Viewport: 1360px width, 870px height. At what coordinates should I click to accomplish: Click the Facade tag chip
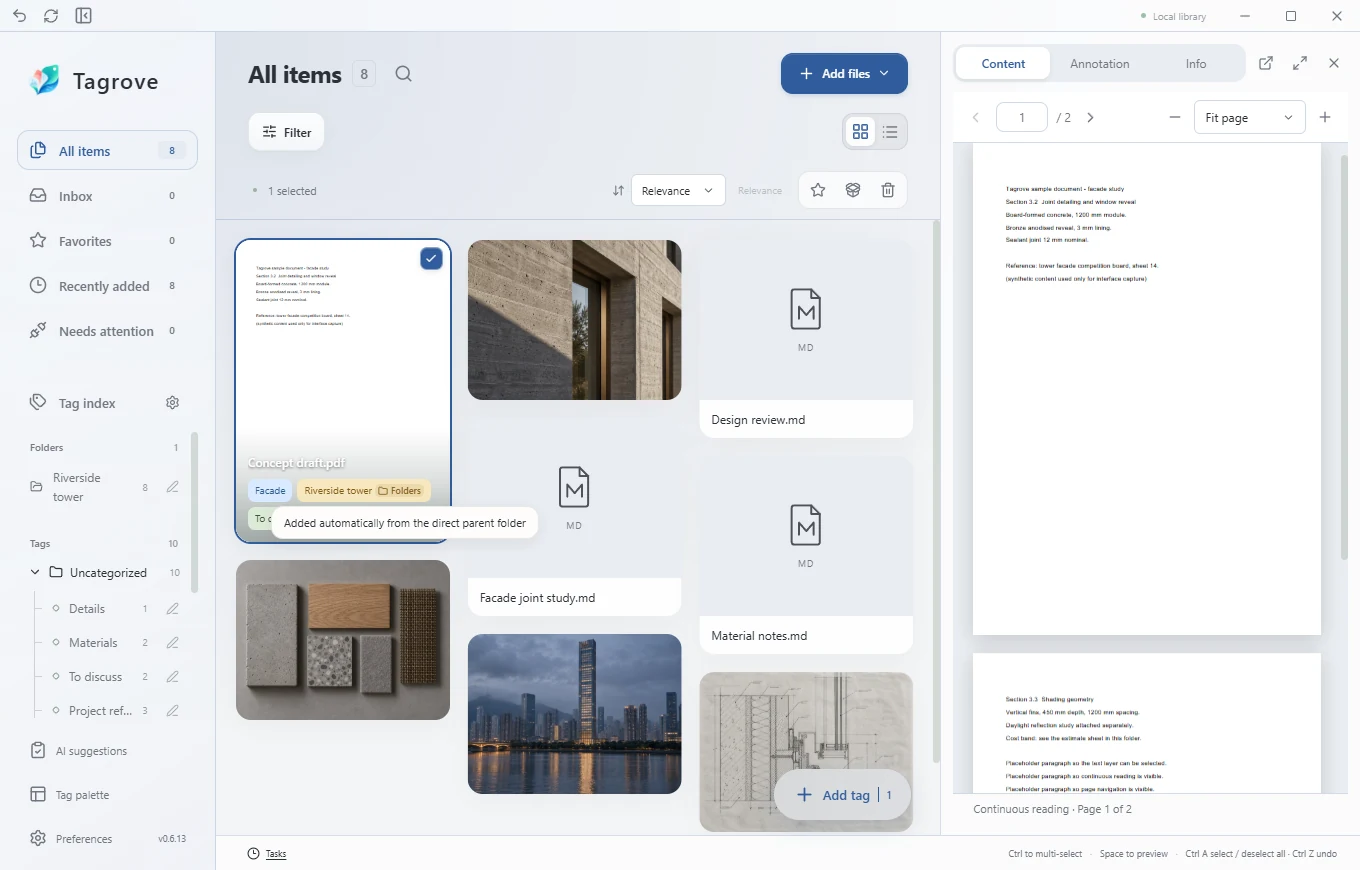click(270, 491)
